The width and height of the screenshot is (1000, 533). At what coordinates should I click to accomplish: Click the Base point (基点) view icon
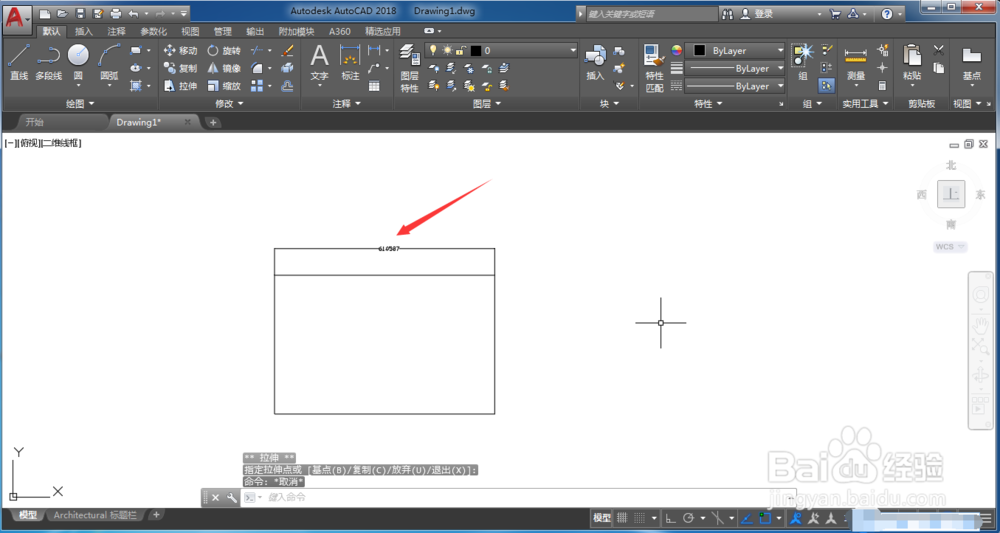tap(971, 63)
